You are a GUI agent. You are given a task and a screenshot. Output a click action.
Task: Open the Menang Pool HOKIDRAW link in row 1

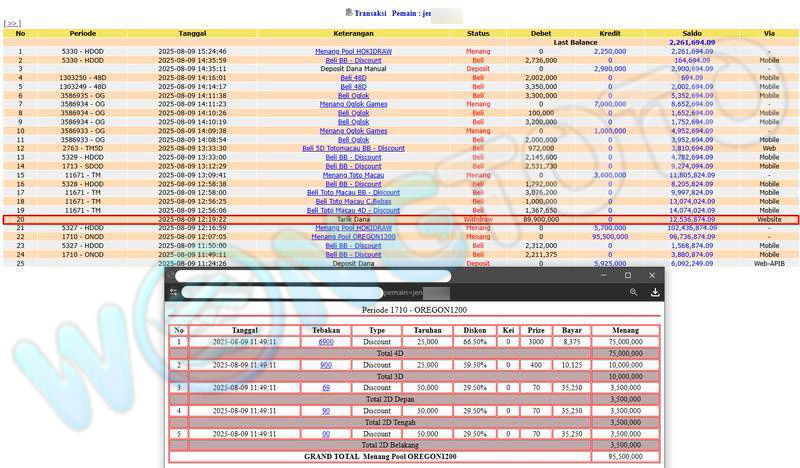click(x=353, y=51)
